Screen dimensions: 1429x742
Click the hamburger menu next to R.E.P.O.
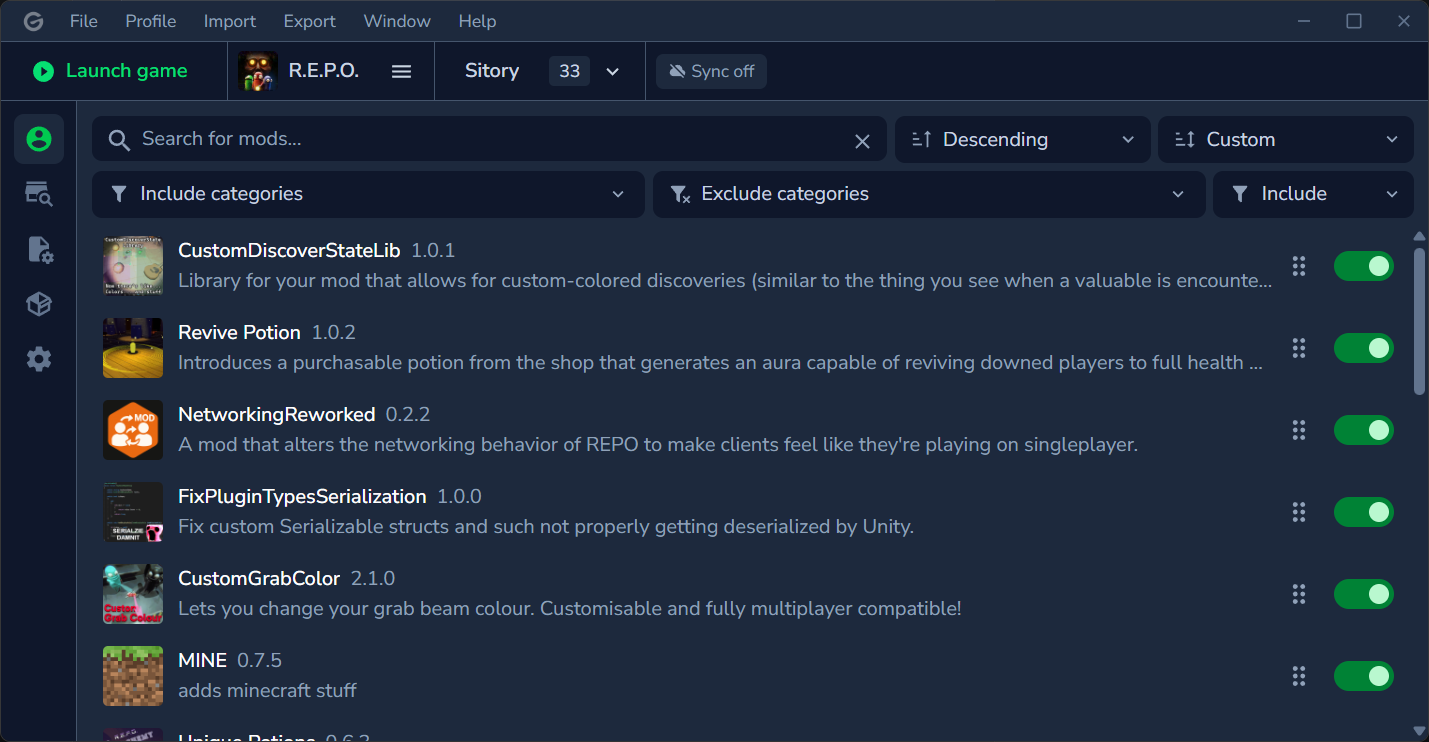[401, 72]
